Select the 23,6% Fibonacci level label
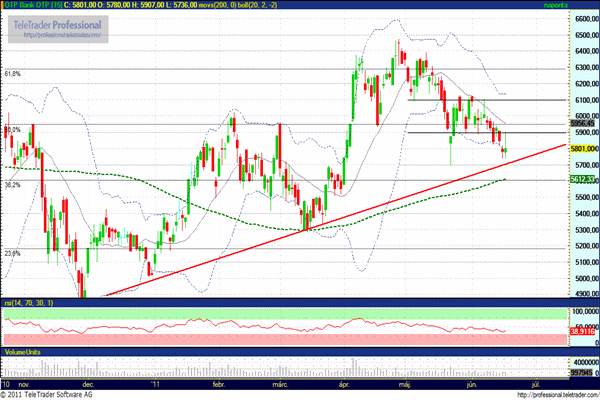Image resolution: width=600 pixels, height=400 pixels. (13, 254)
